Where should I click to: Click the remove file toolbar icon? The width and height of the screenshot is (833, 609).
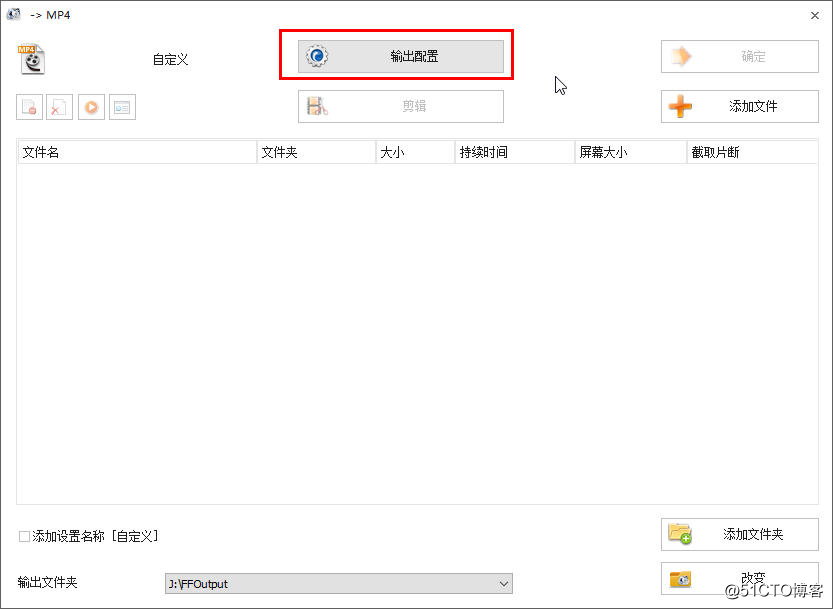click(x=29, y=107)
